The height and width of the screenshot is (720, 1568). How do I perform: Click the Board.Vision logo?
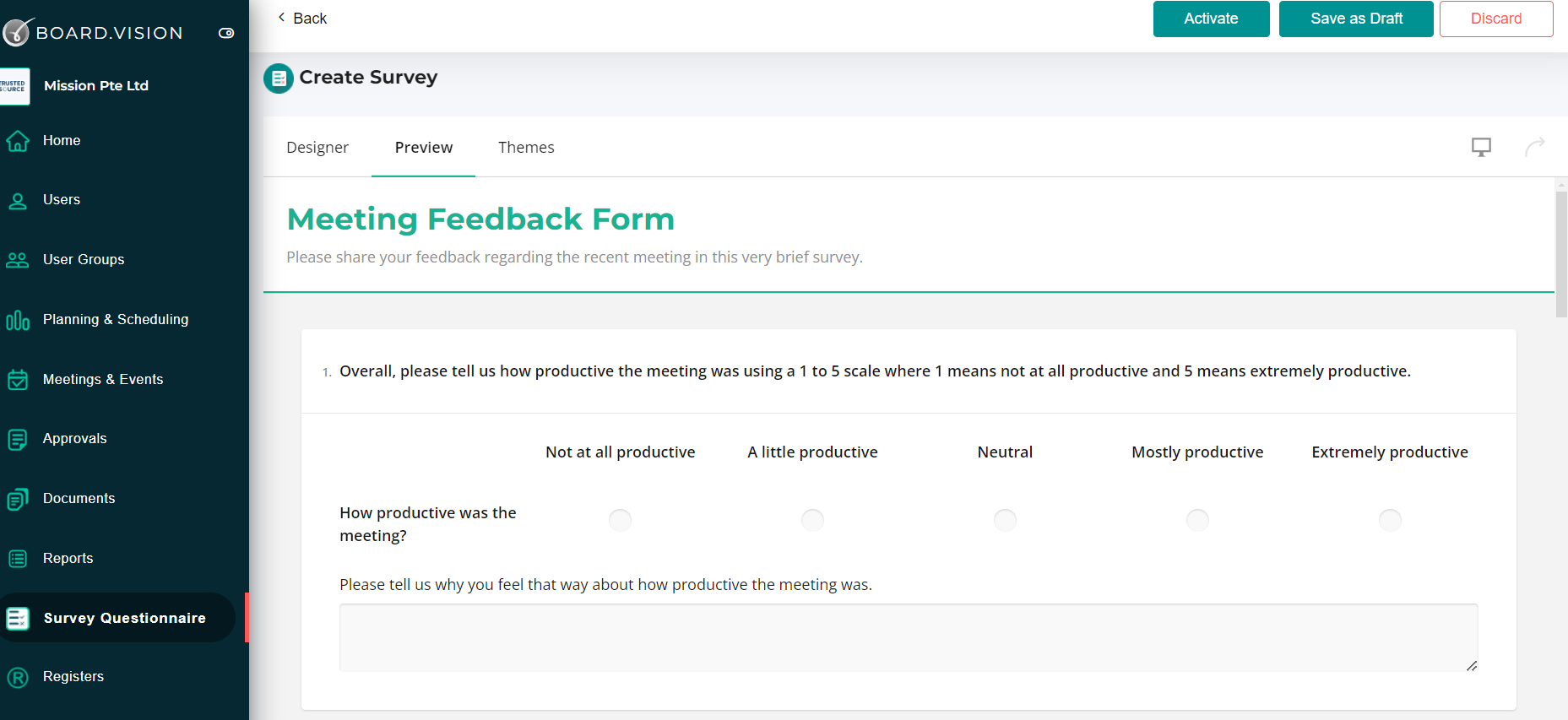coord(92,32)
